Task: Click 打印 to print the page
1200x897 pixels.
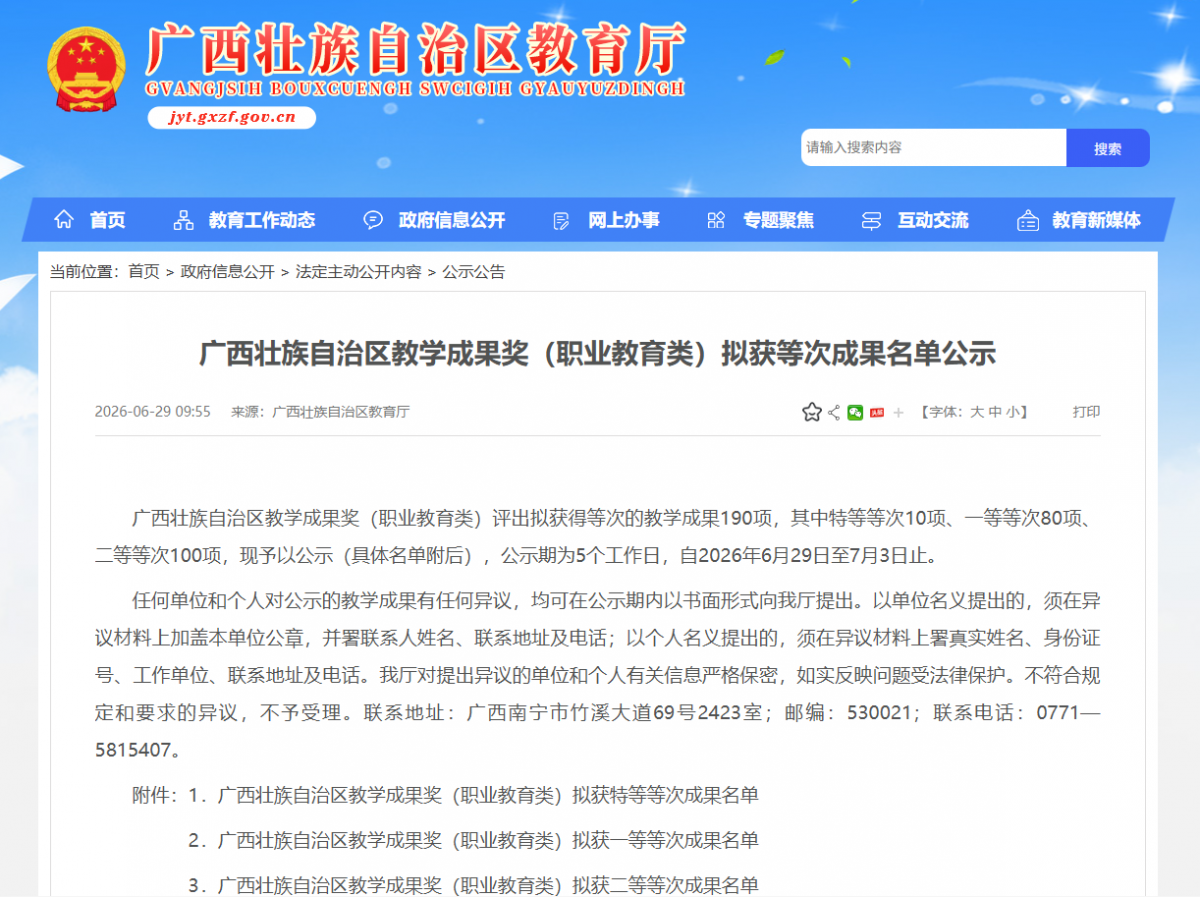Action: point(1086,412)
